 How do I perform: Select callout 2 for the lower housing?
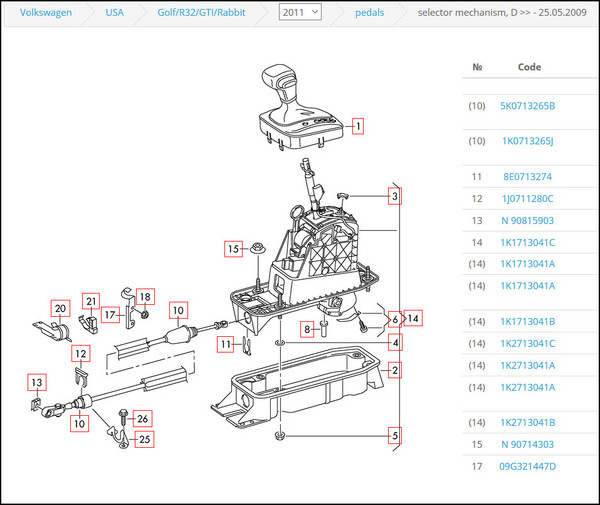click(395, 371)
